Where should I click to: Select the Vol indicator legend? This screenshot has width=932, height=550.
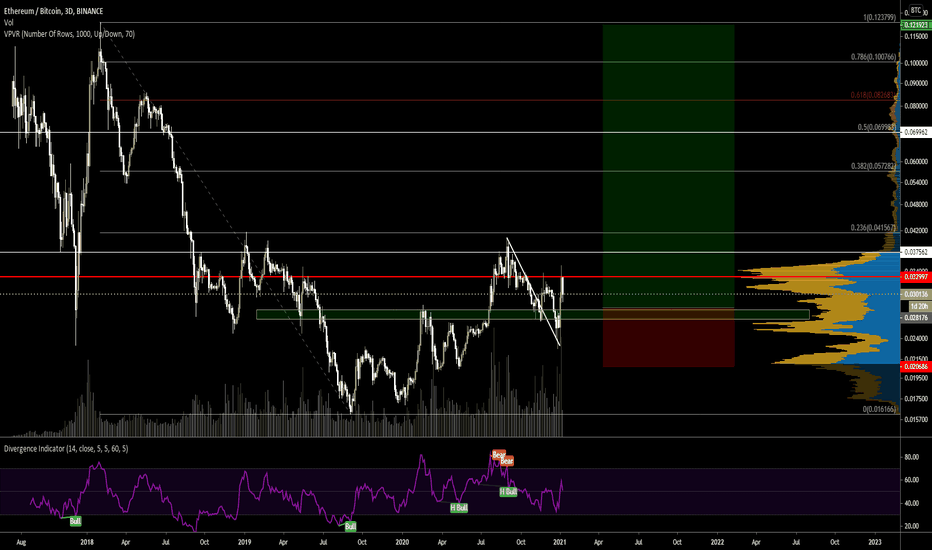pos(8,23)
